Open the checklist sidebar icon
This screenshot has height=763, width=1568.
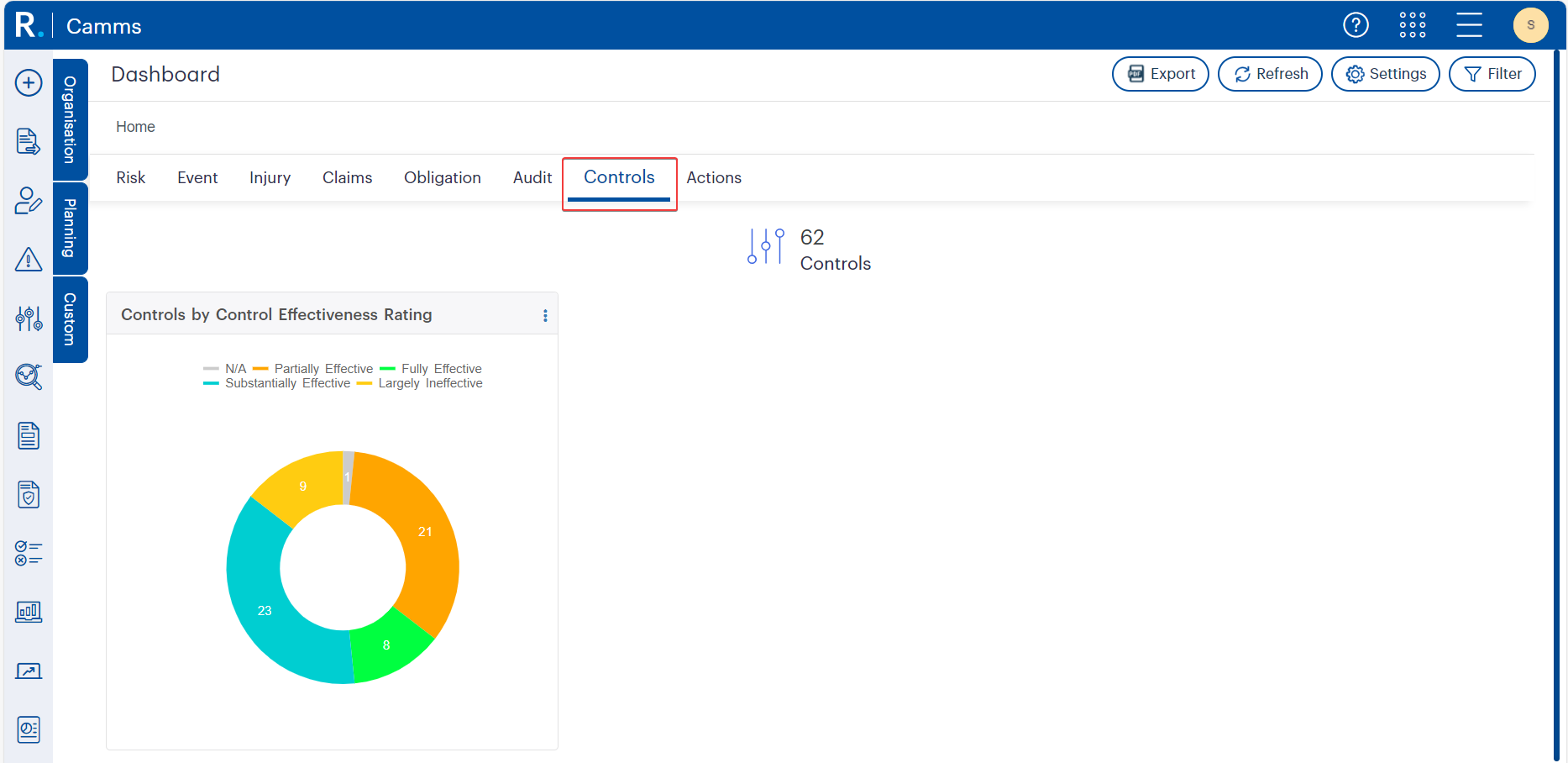(x=29, y=553)
